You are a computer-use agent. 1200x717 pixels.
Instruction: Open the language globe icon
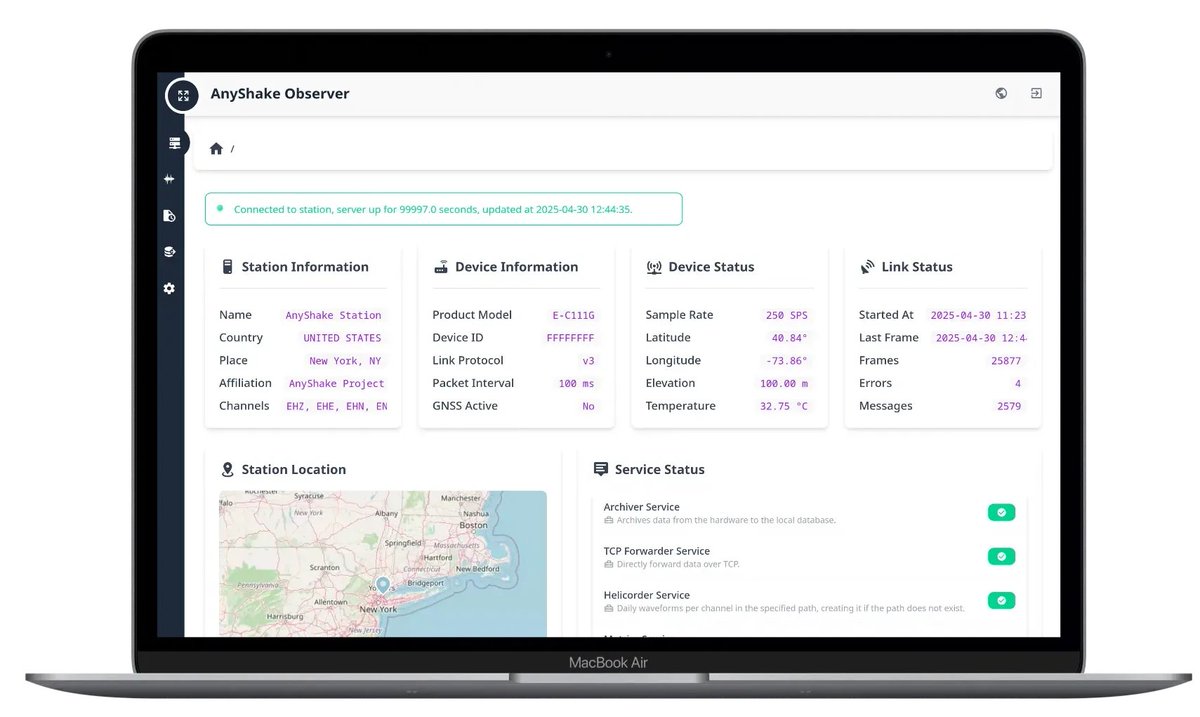(x=1001, y=93)
